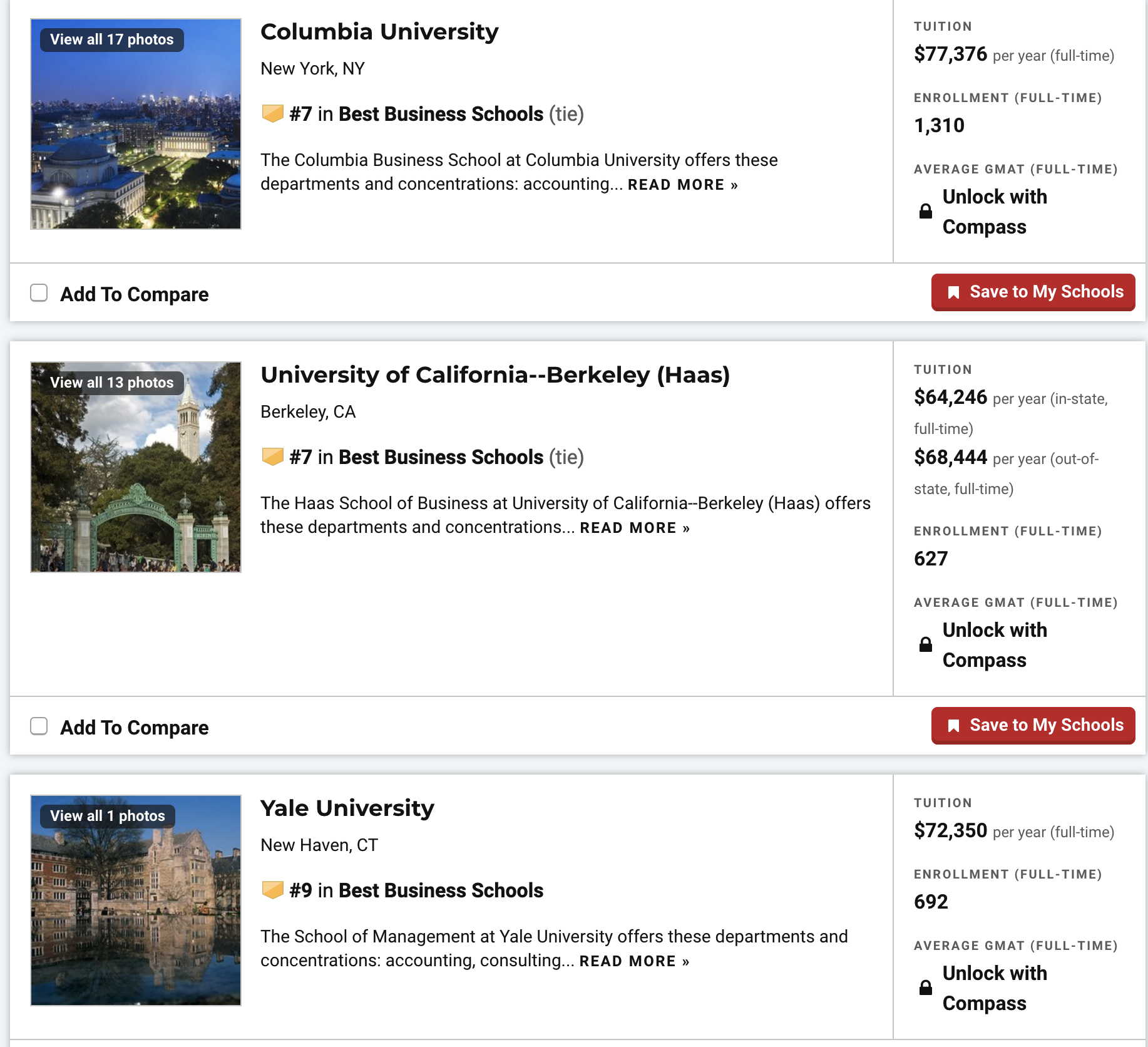Click the lock icon on Columbia's average GMAT
Image resolution: width=1148 pixels, height=1047 pixels.
point(925,212)
